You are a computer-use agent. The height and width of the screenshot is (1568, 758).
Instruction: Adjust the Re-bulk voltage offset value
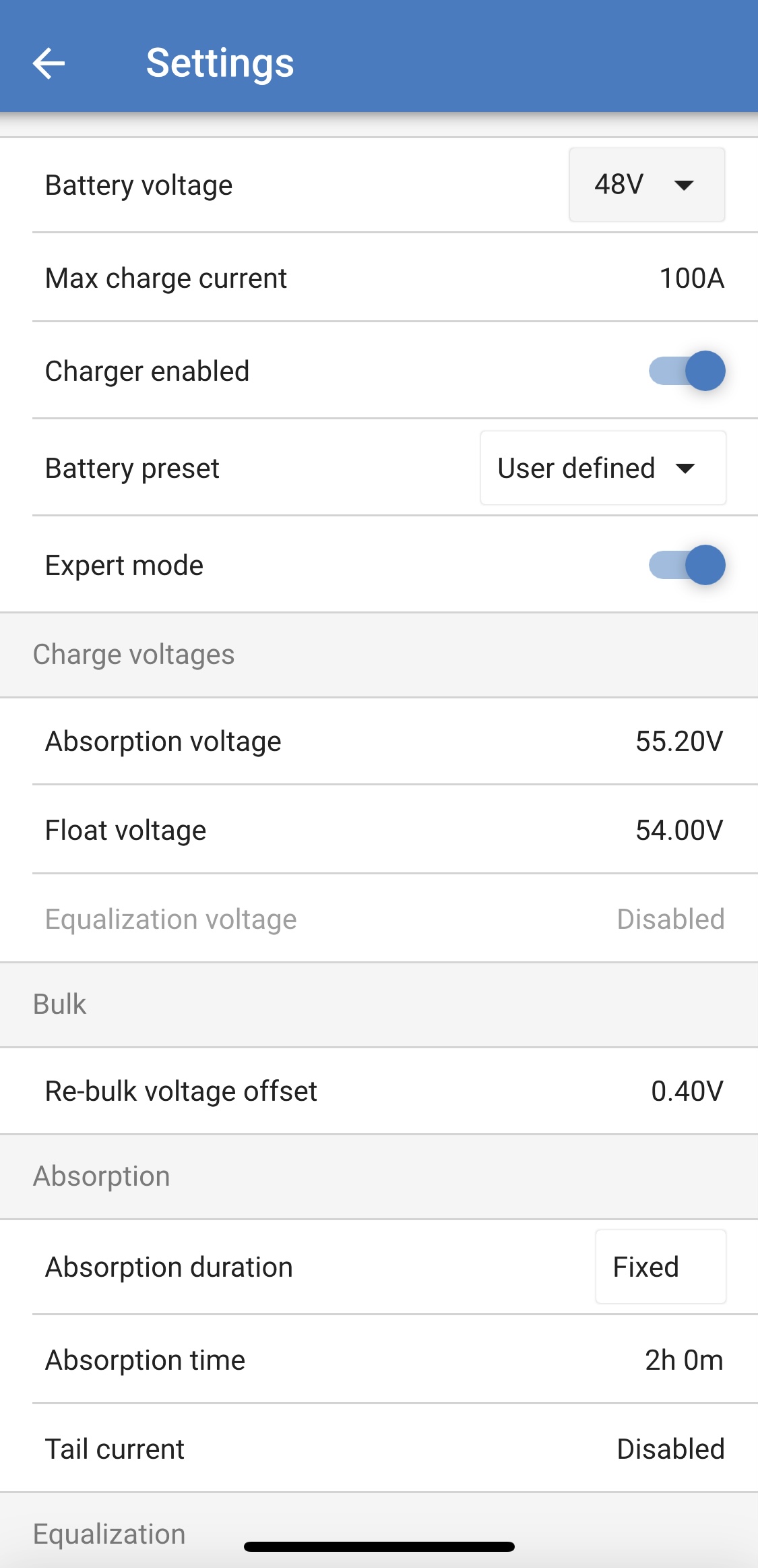click(687, 1091)
